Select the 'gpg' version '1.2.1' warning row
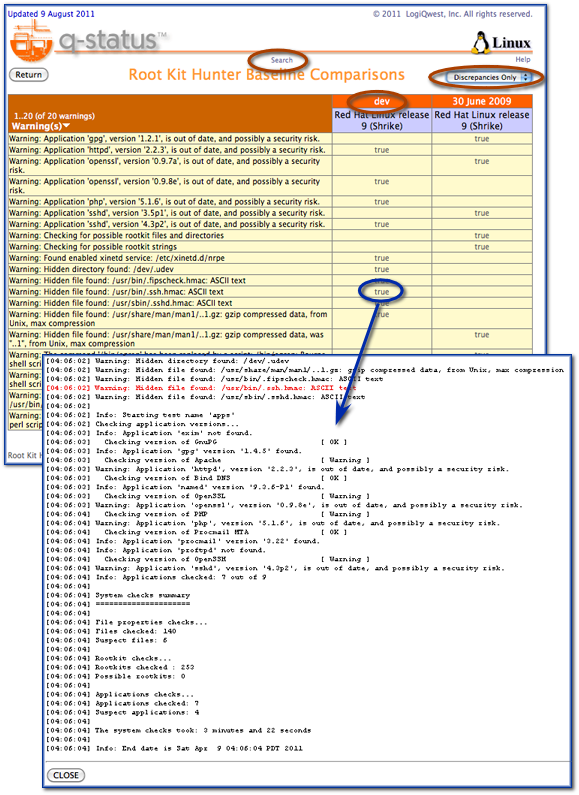Screen dimensions: 579x795 click(270, 138)
